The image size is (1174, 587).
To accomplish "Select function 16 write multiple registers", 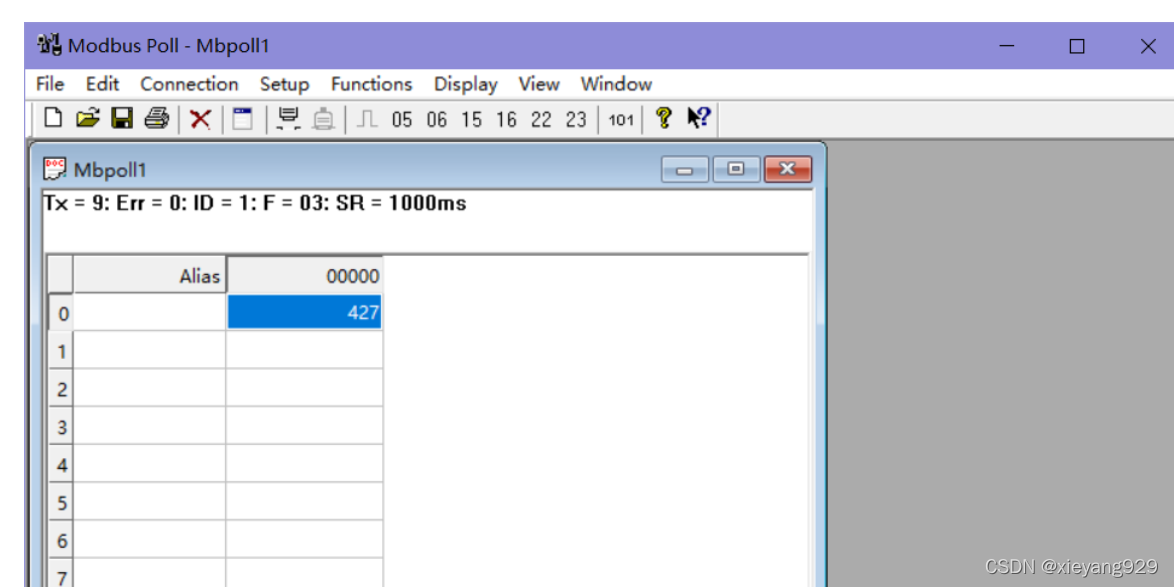I will pyautogui.click(x=506, y=120).
